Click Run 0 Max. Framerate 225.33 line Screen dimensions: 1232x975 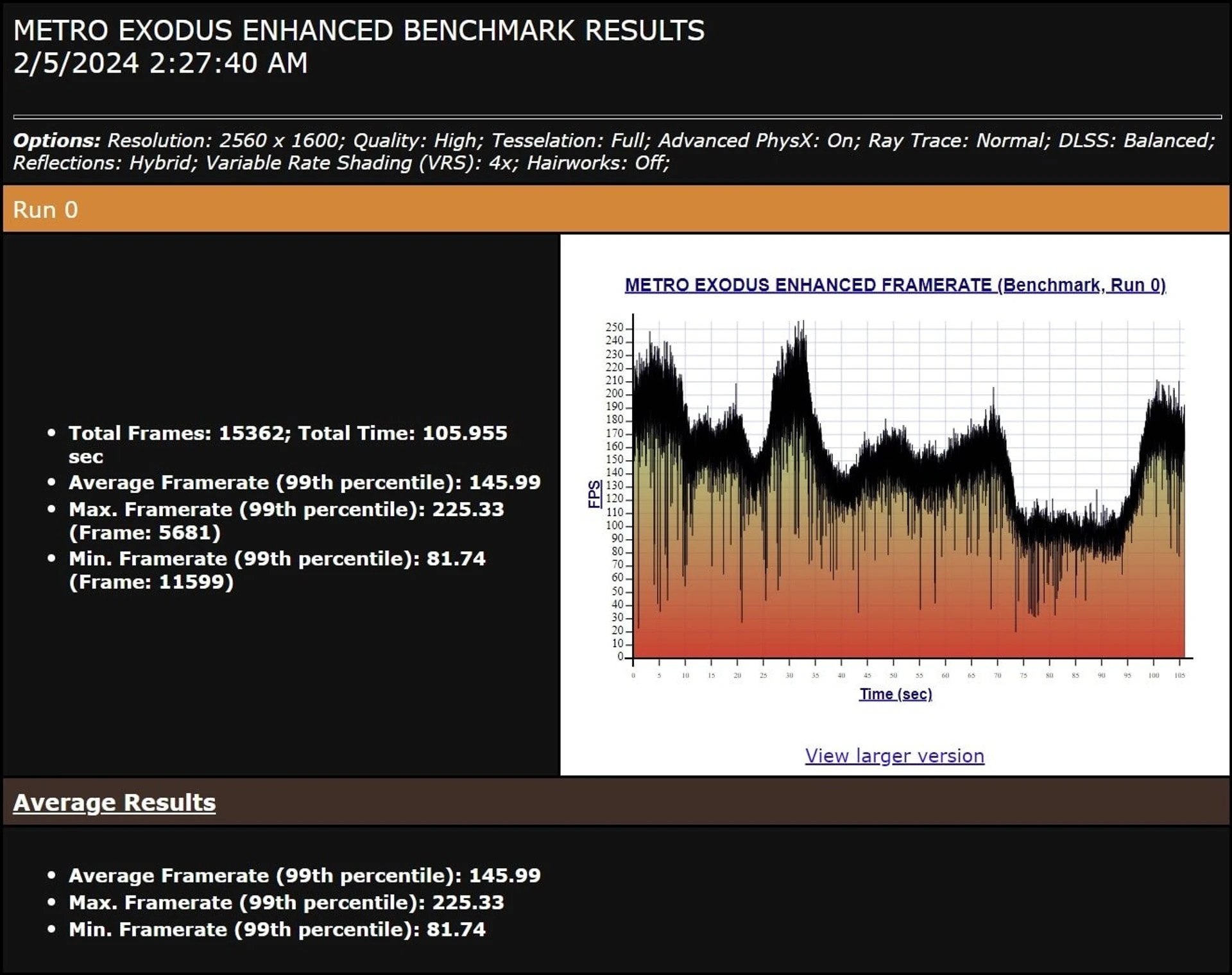point(286,521)
